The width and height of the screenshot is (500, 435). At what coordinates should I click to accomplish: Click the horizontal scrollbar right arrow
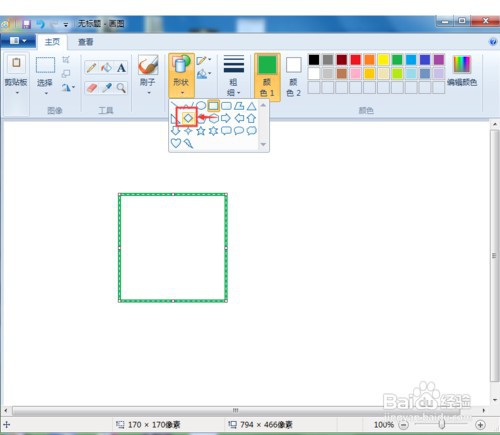484,410
